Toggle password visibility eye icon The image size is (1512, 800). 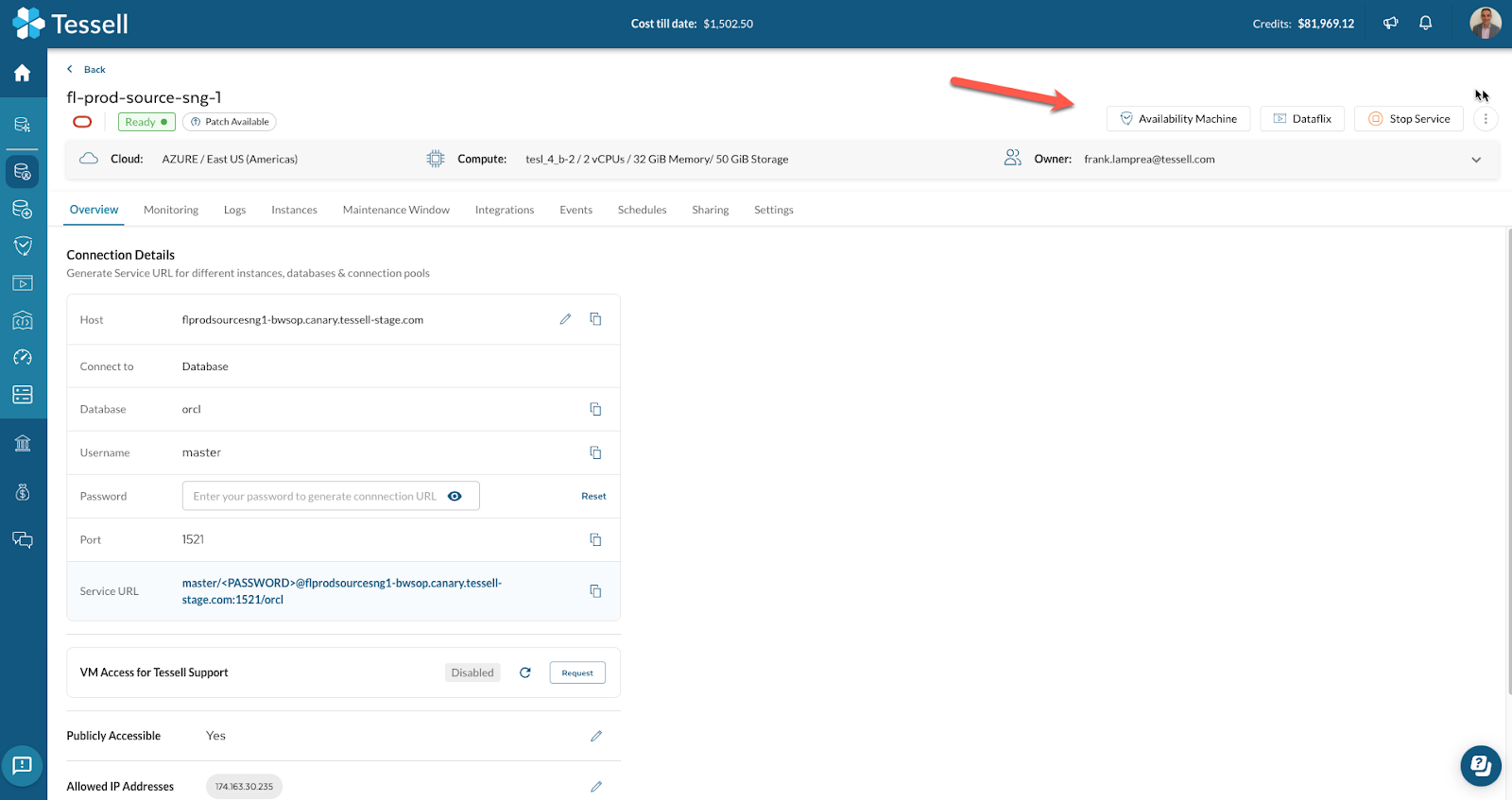point(455,496)
